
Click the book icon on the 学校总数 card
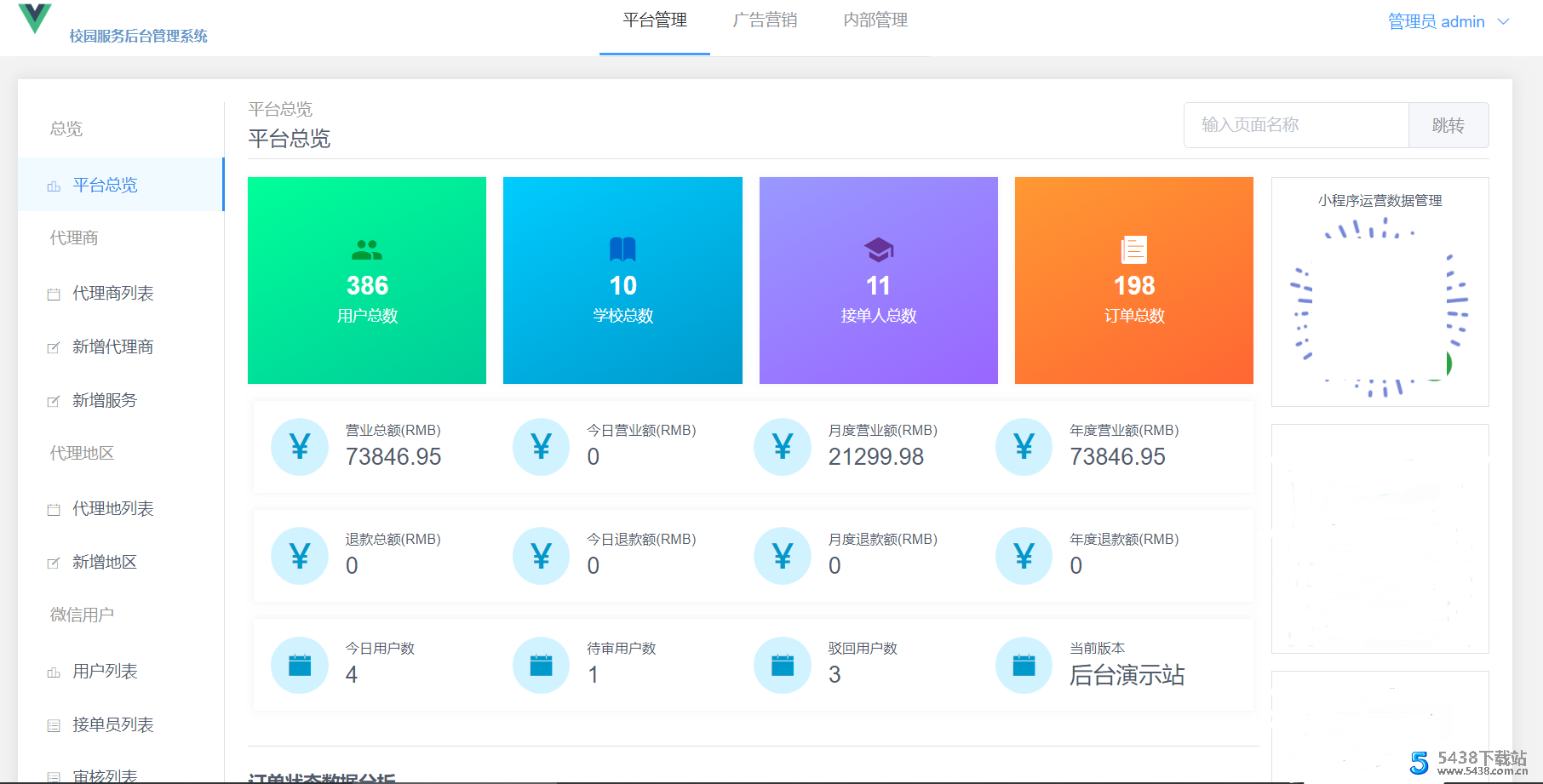point(622,249)
